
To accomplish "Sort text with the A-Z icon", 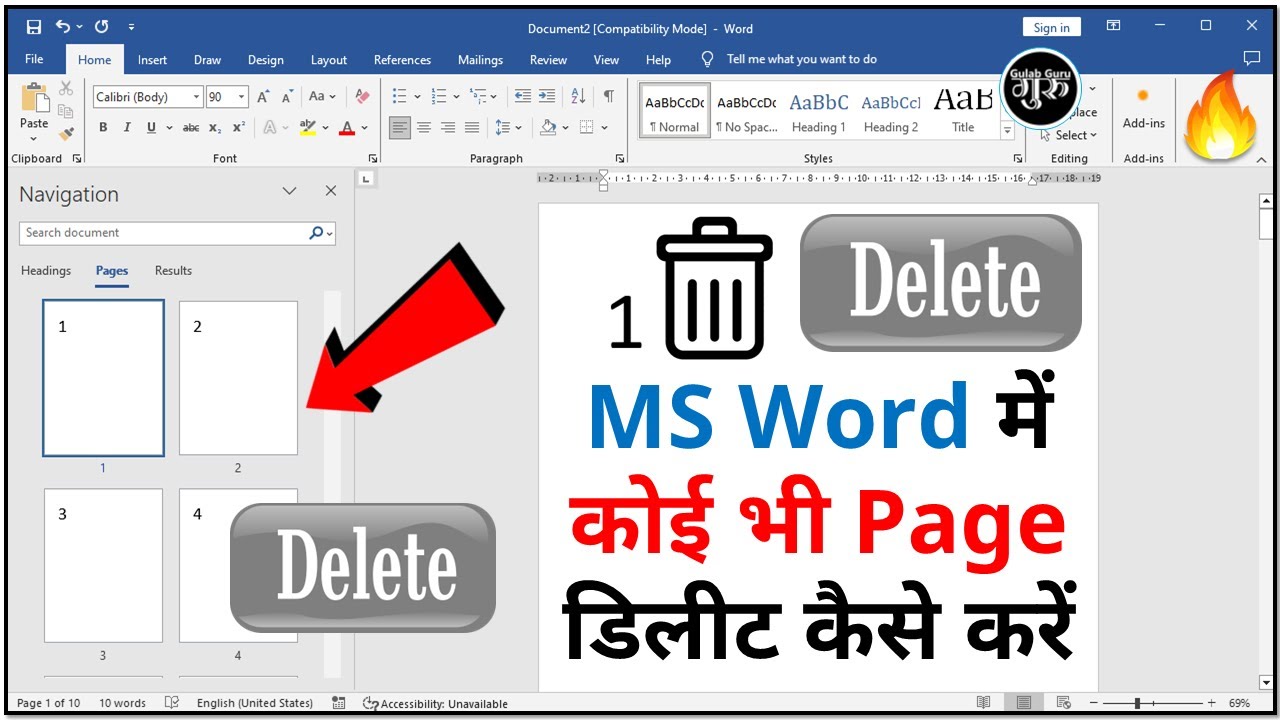I will coord(578,97).
